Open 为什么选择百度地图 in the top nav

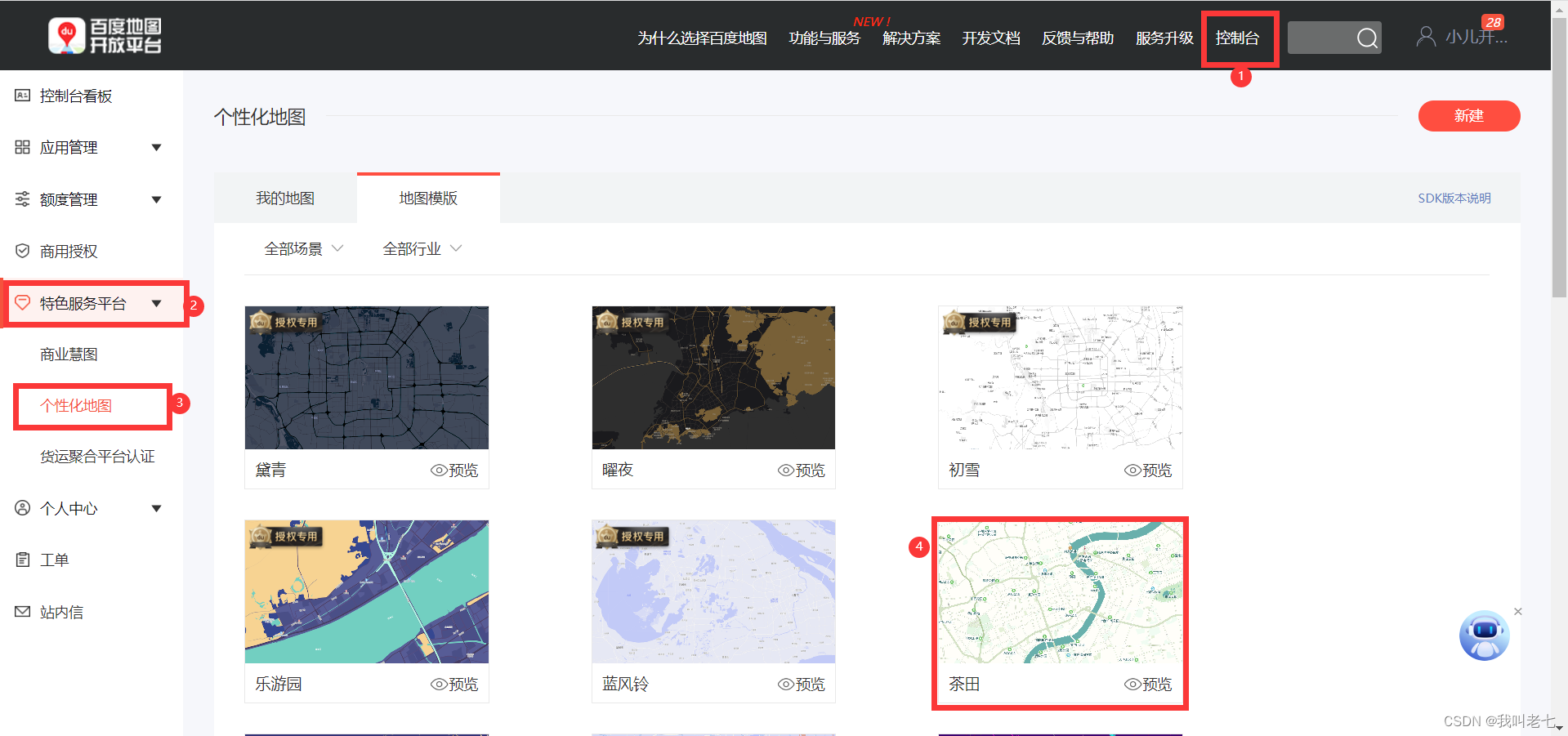[x=702, y=38]
